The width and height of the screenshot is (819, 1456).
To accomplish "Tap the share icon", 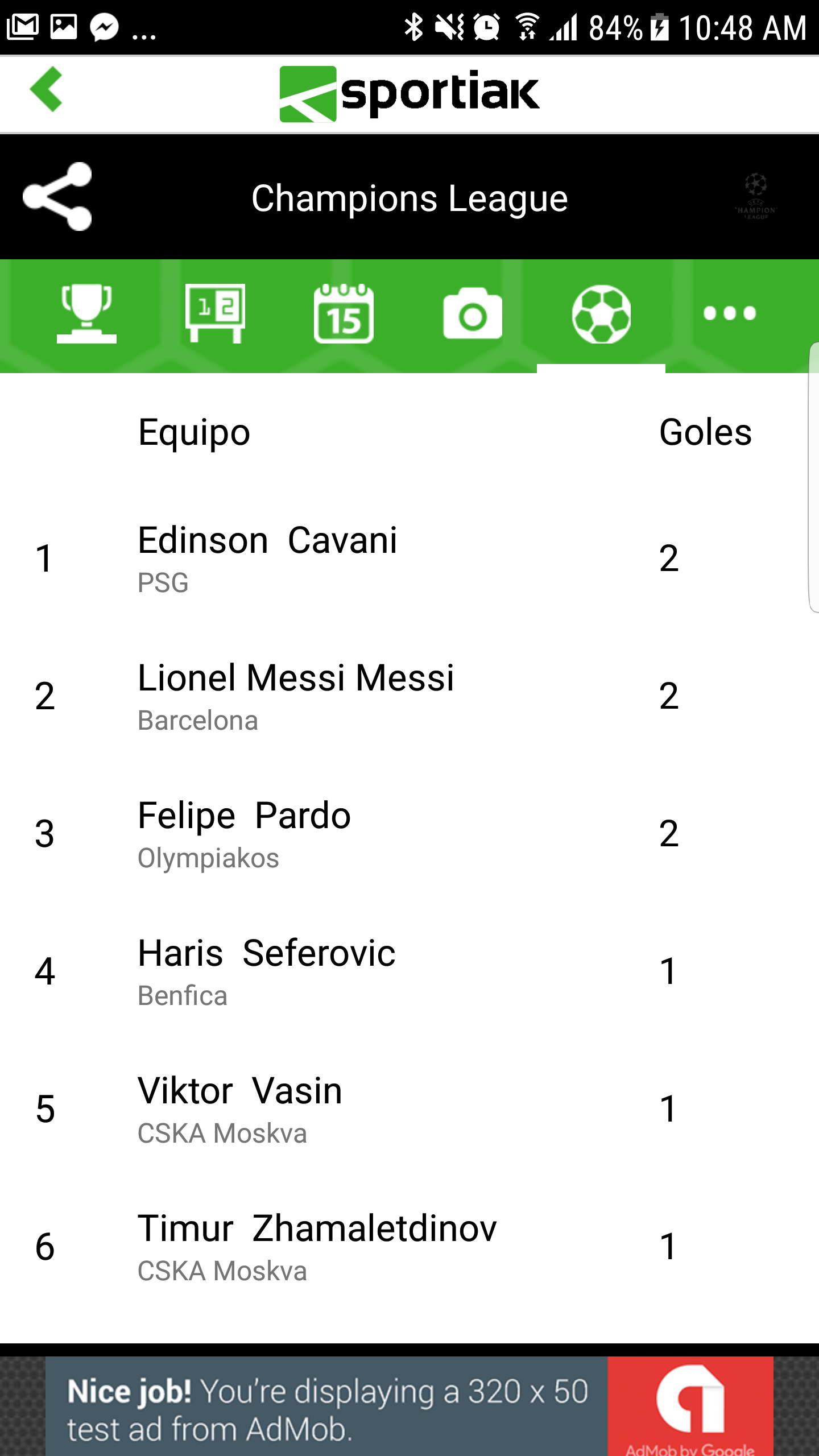I will [x=57, y=197].
